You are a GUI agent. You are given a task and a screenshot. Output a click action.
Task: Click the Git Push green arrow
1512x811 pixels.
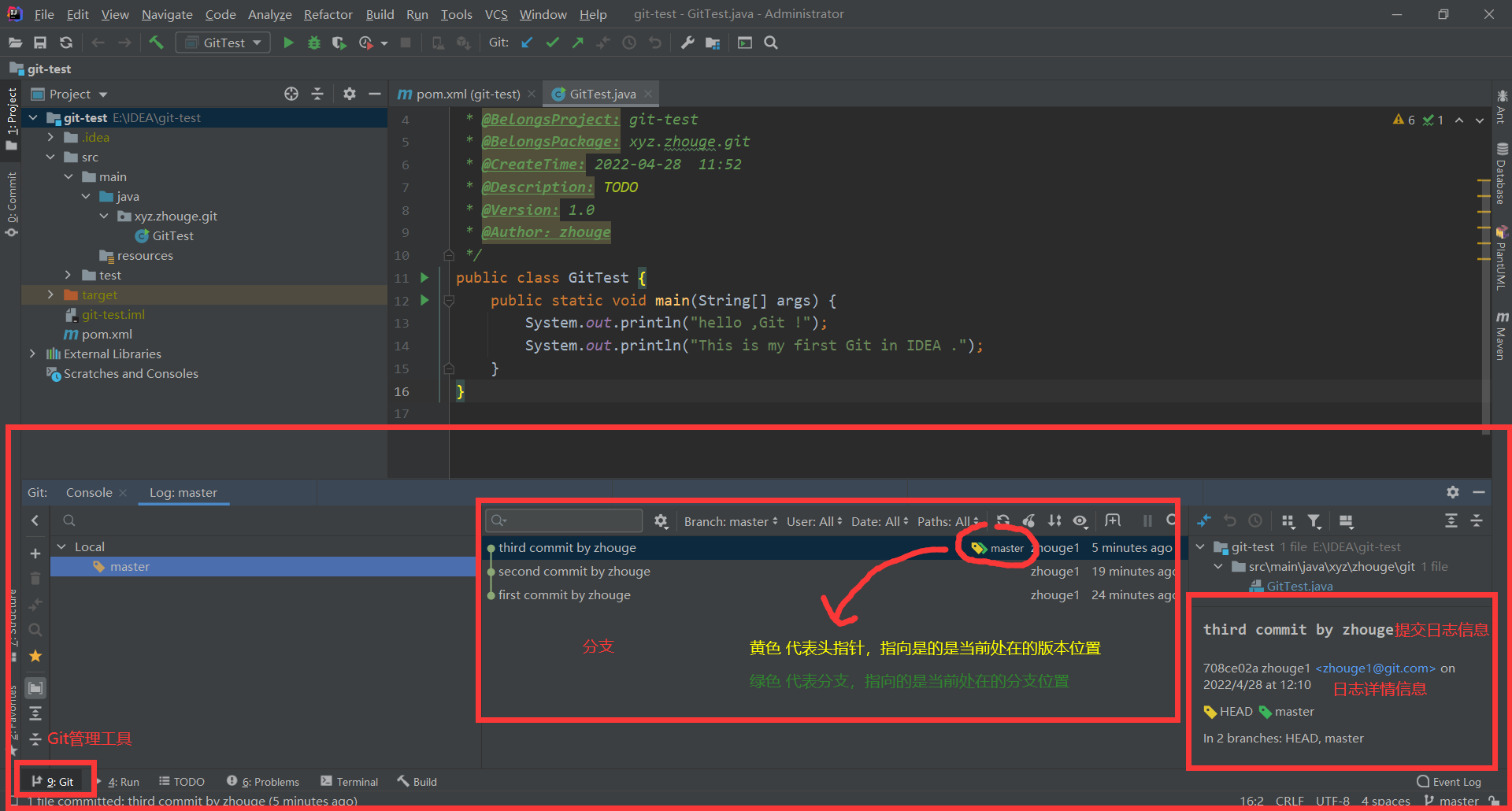tap(578, 43)
